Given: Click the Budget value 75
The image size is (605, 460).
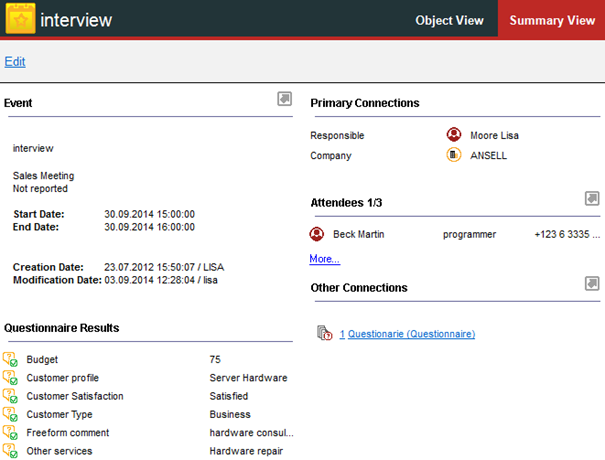Looking at the screenshot, I should (215, 359).
